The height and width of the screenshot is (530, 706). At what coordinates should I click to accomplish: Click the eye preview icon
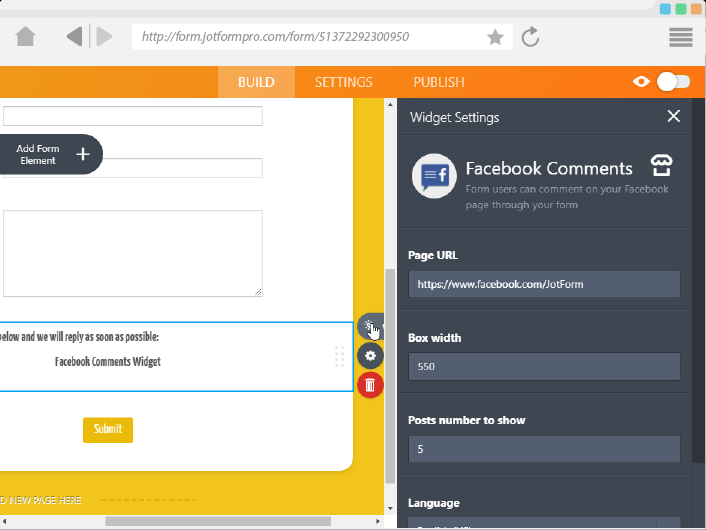tap(642, 82)
